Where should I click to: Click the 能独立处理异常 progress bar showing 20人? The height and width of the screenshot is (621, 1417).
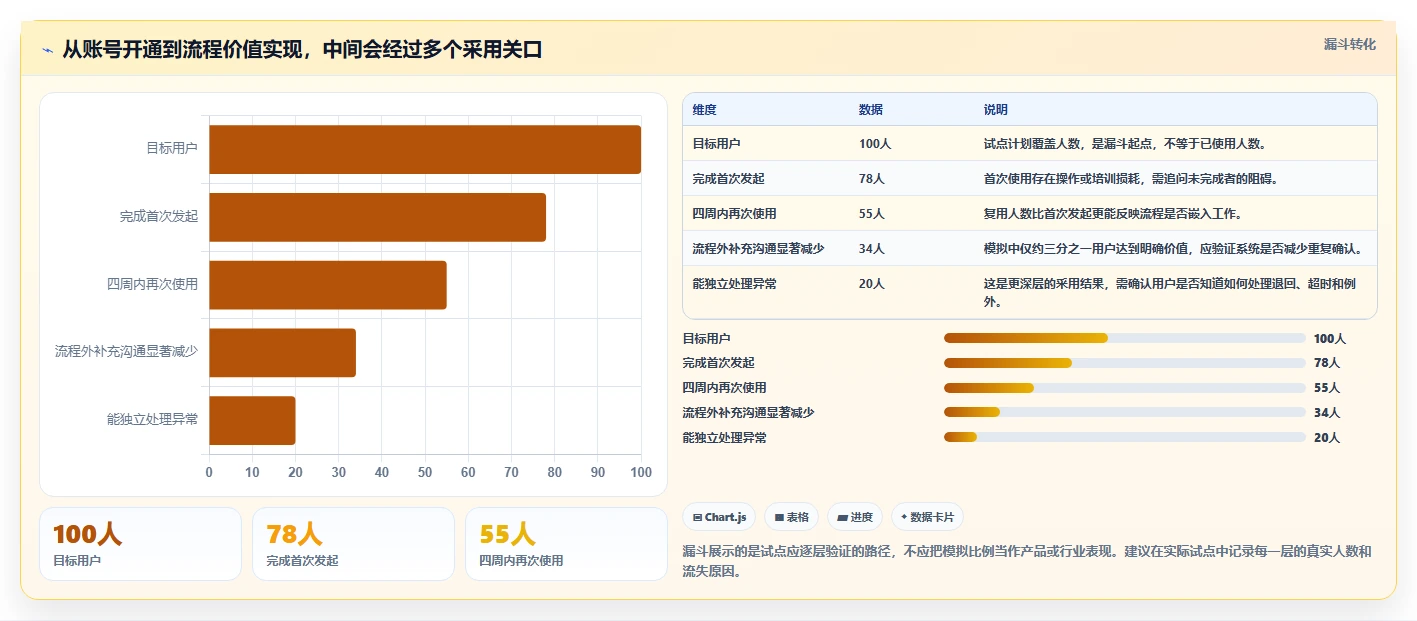point(1125,437)
